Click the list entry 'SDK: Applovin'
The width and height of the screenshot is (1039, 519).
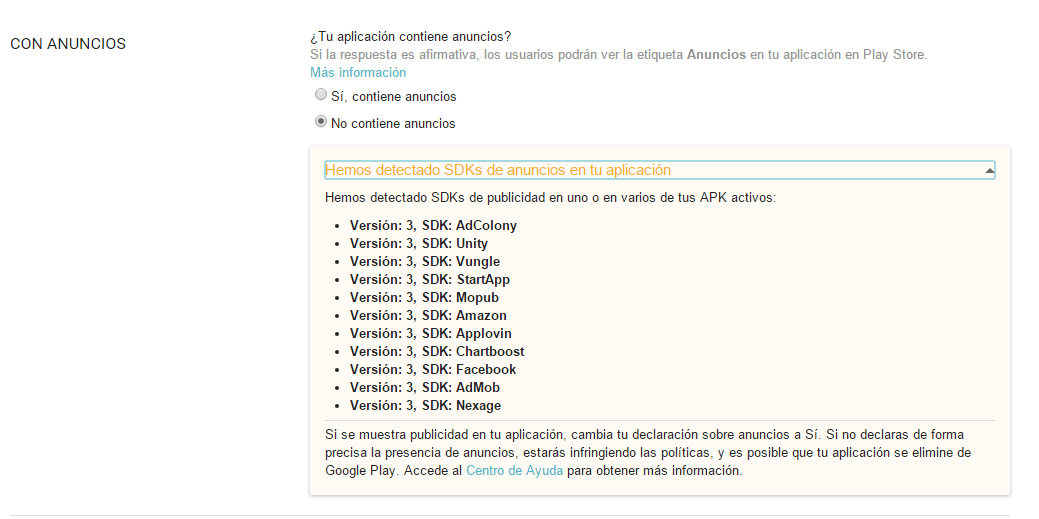pos(431,333)
